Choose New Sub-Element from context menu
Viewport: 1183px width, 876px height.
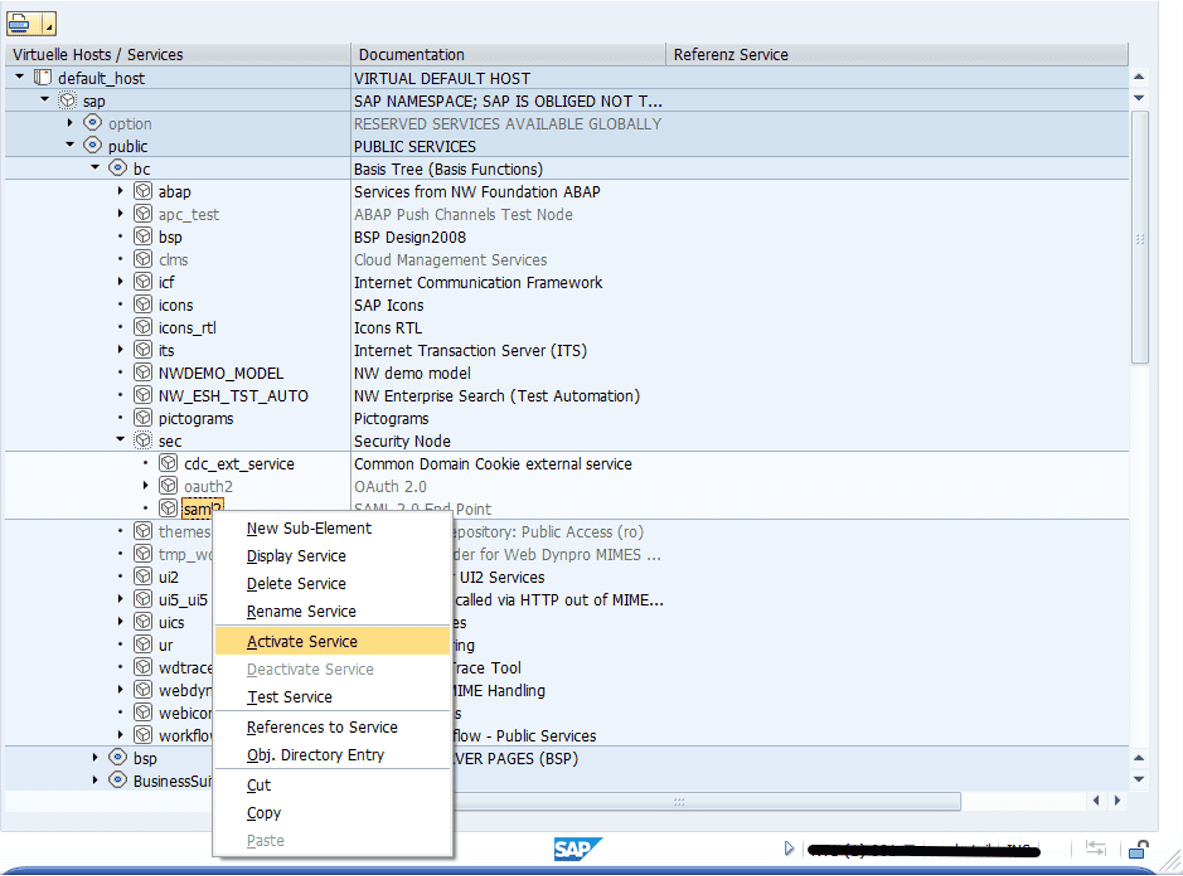[309, 528]
